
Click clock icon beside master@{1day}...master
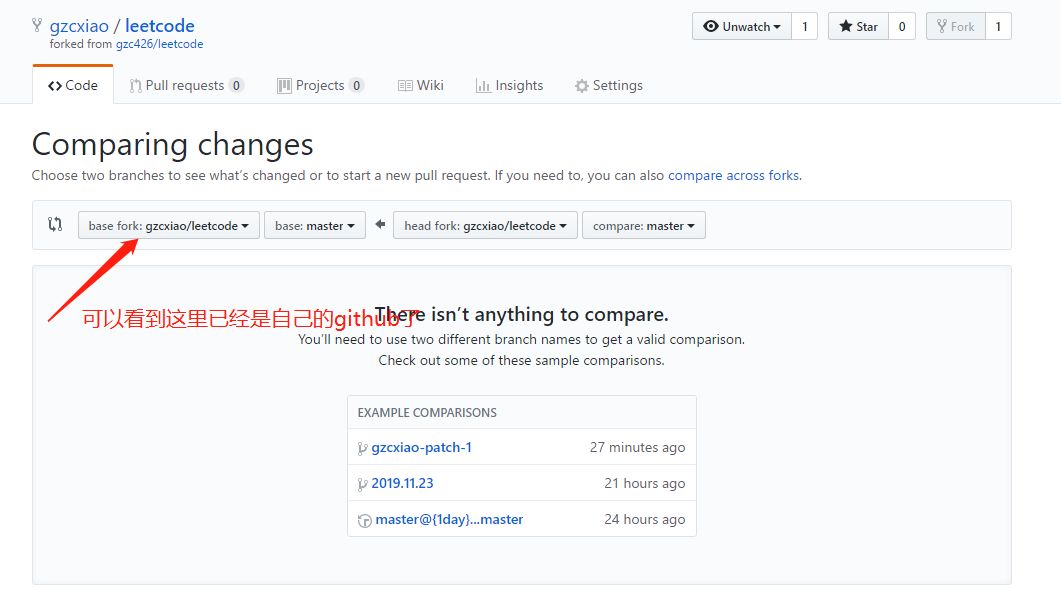tap(365, 521)
